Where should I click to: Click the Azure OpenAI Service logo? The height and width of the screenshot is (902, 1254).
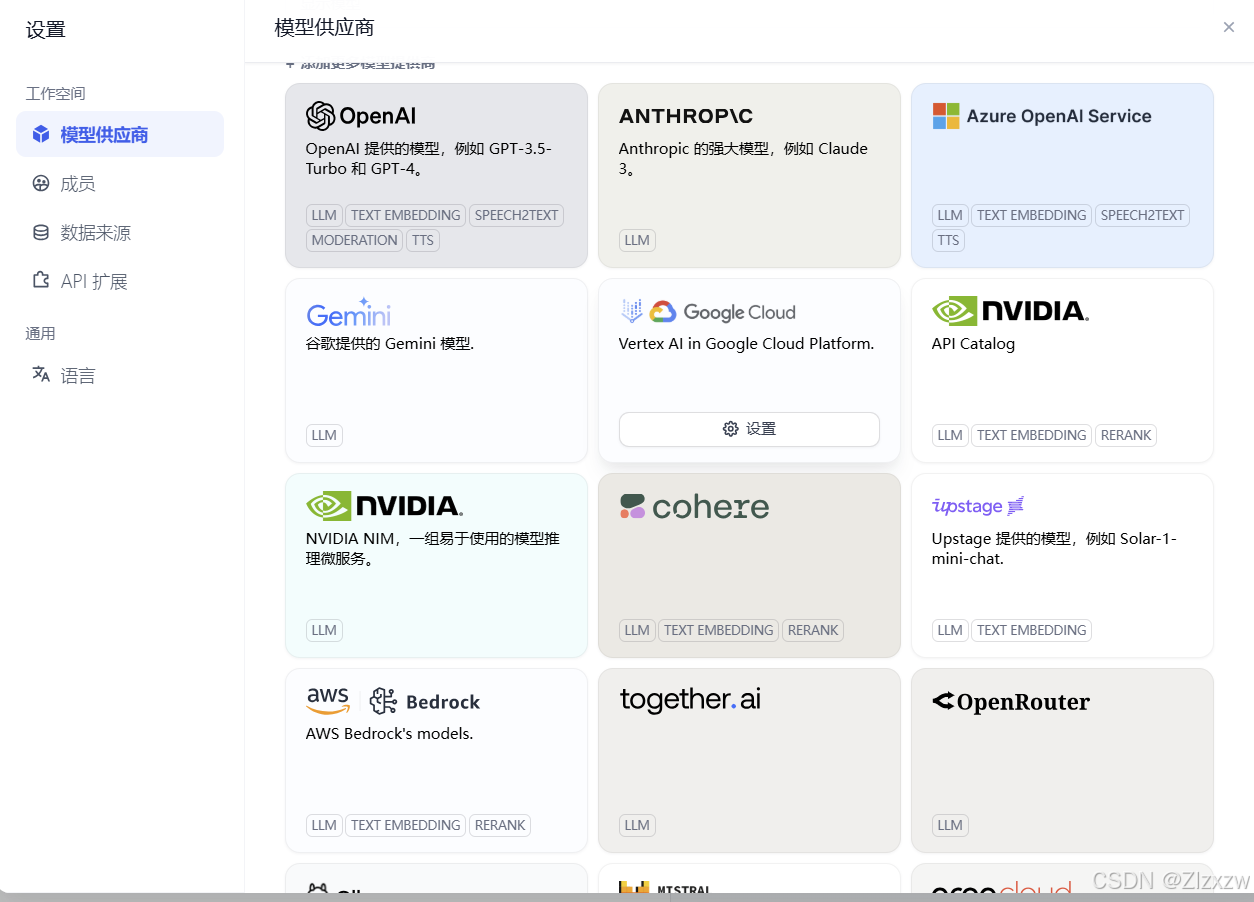pyautogui.click(x=1042, y=116)
